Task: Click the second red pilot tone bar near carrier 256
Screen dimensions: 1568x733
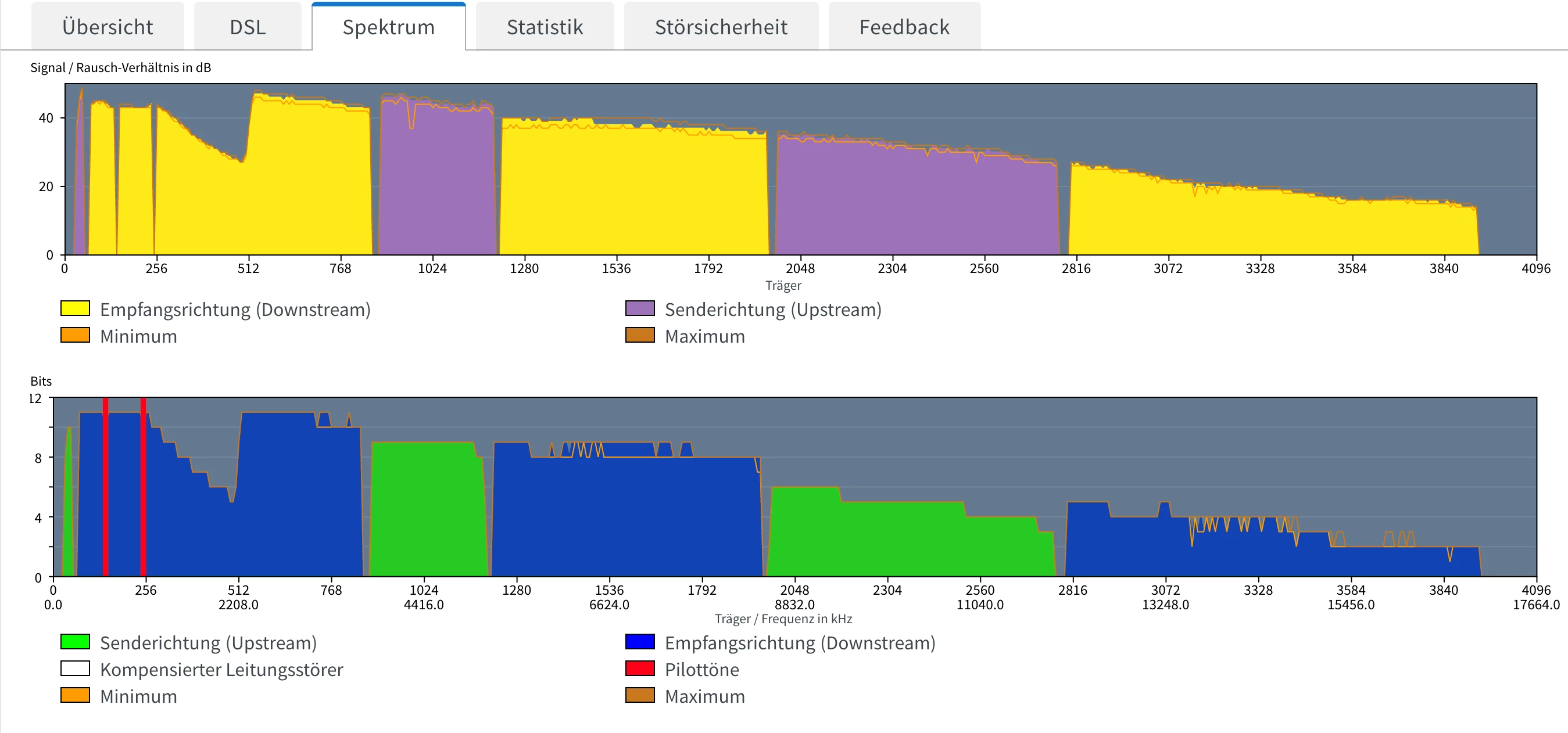Action: [x=143, y=487]
